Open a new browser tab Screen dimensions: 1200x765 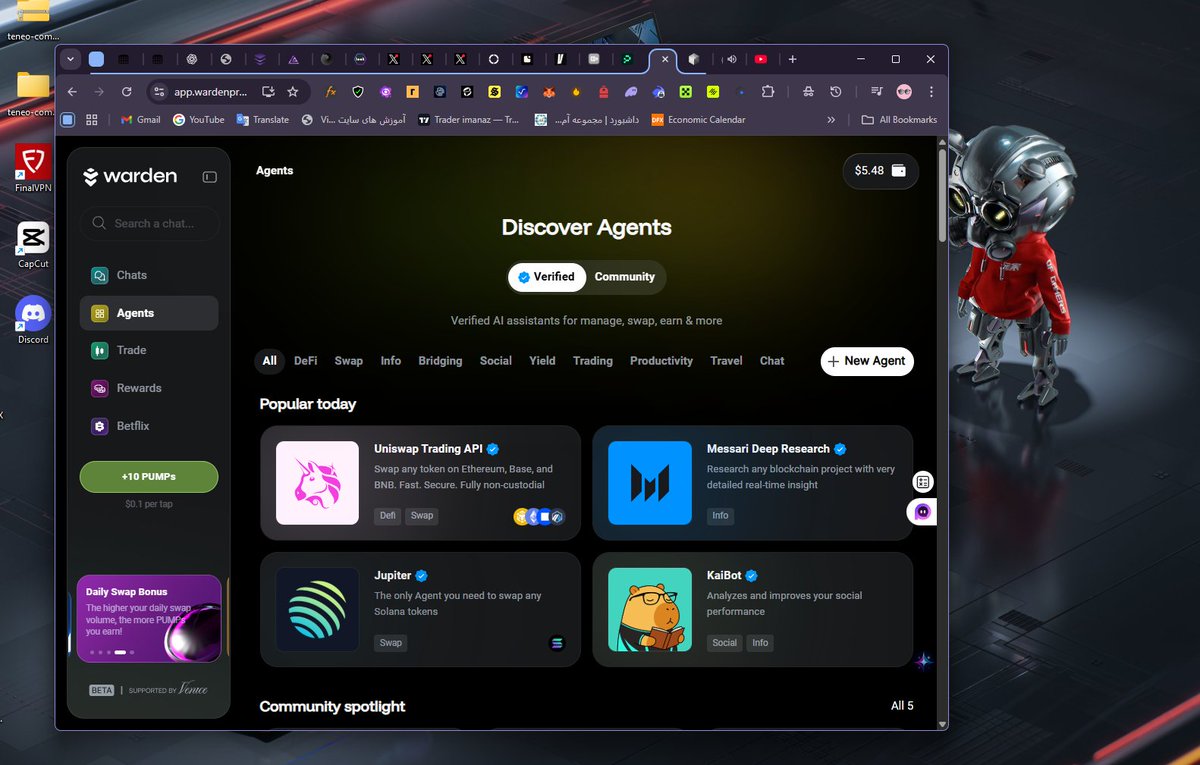[x=792, y=59]
